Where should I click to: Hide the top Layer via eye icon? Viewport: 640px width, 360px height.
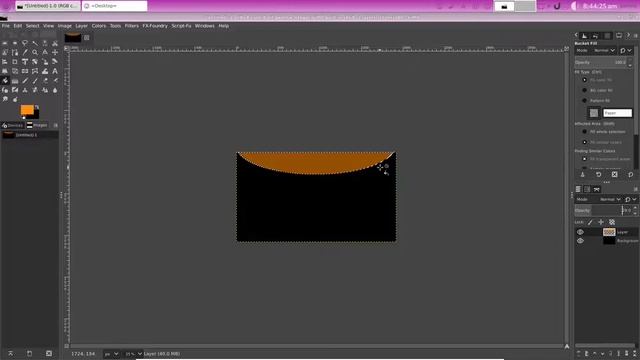pos(580,232)
